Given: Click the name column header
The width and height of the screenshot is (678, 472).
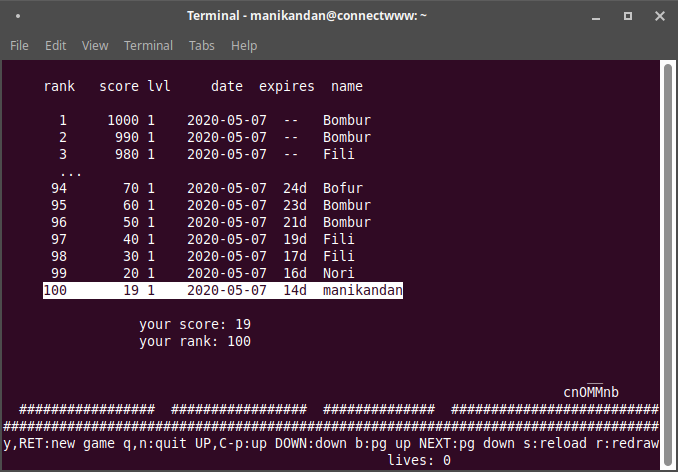Looking at the screenshot, I should coord(347,86).
